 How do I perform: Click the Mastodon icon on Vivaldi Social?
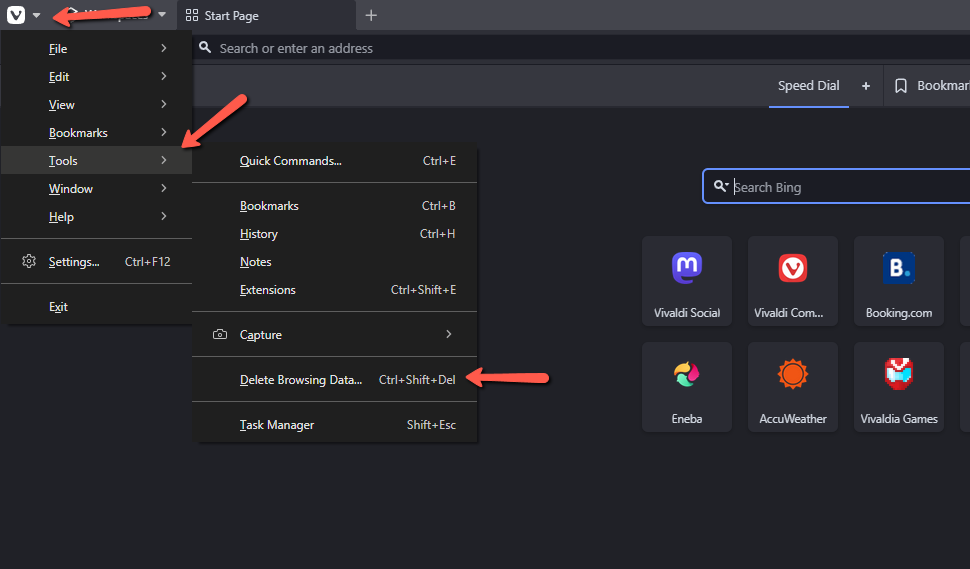point(687,268)
